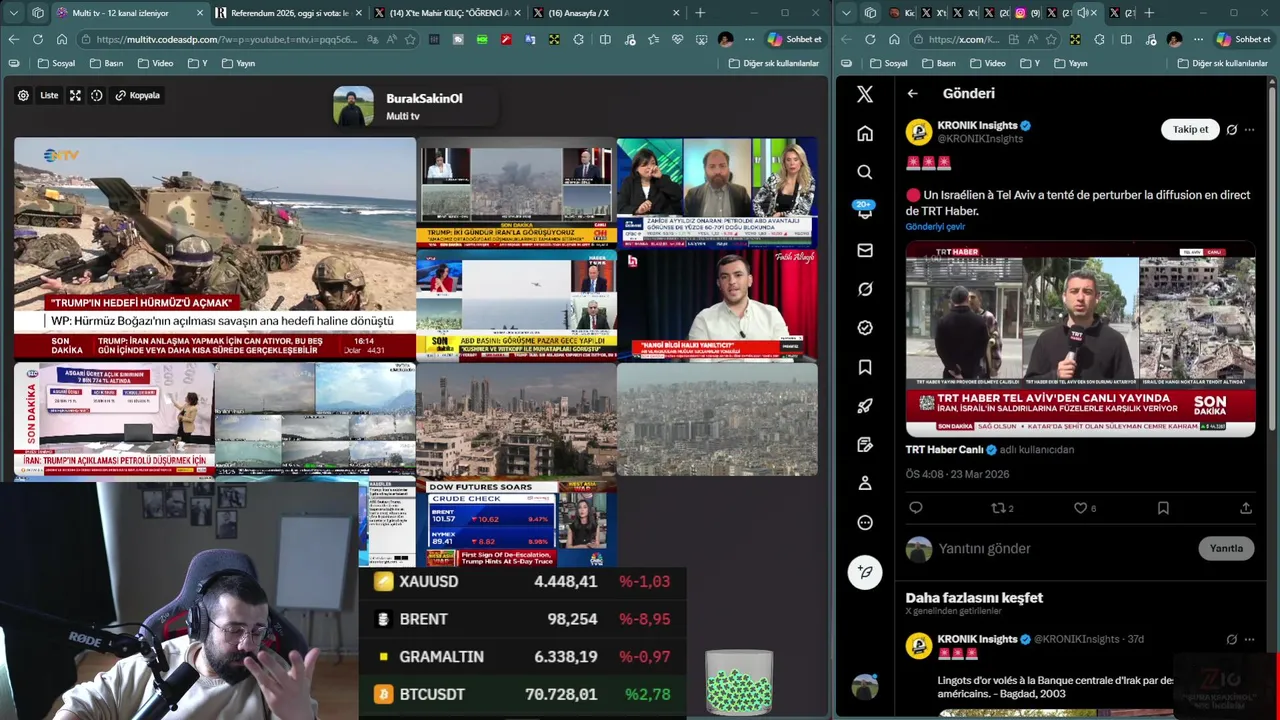Viewport: 1280px width, 720px height.
Task: Click the Liste button in Multi tv
Action: [x=49, y=96]
